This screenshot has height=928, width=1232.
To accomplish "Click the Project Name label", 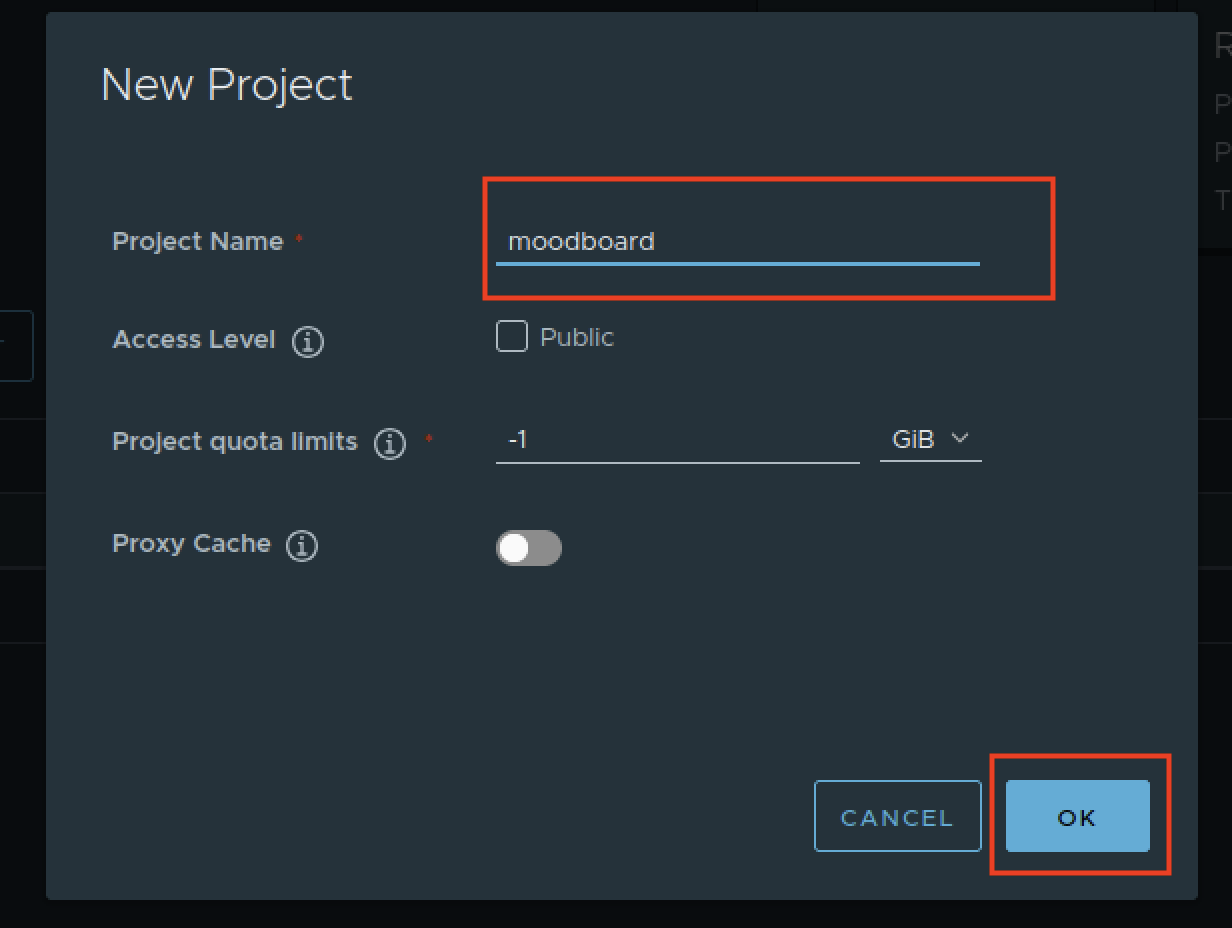I will point(198,241).
